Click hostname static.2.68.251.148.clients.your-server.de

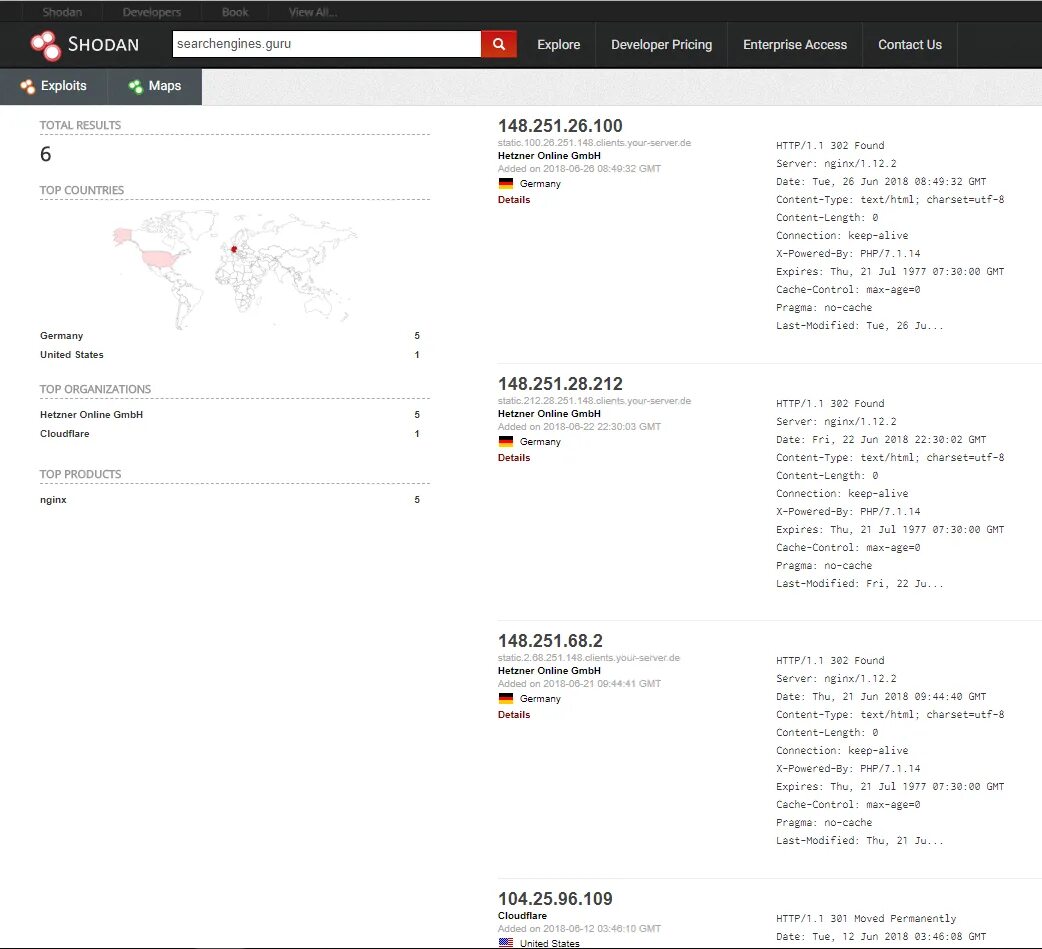589,658
